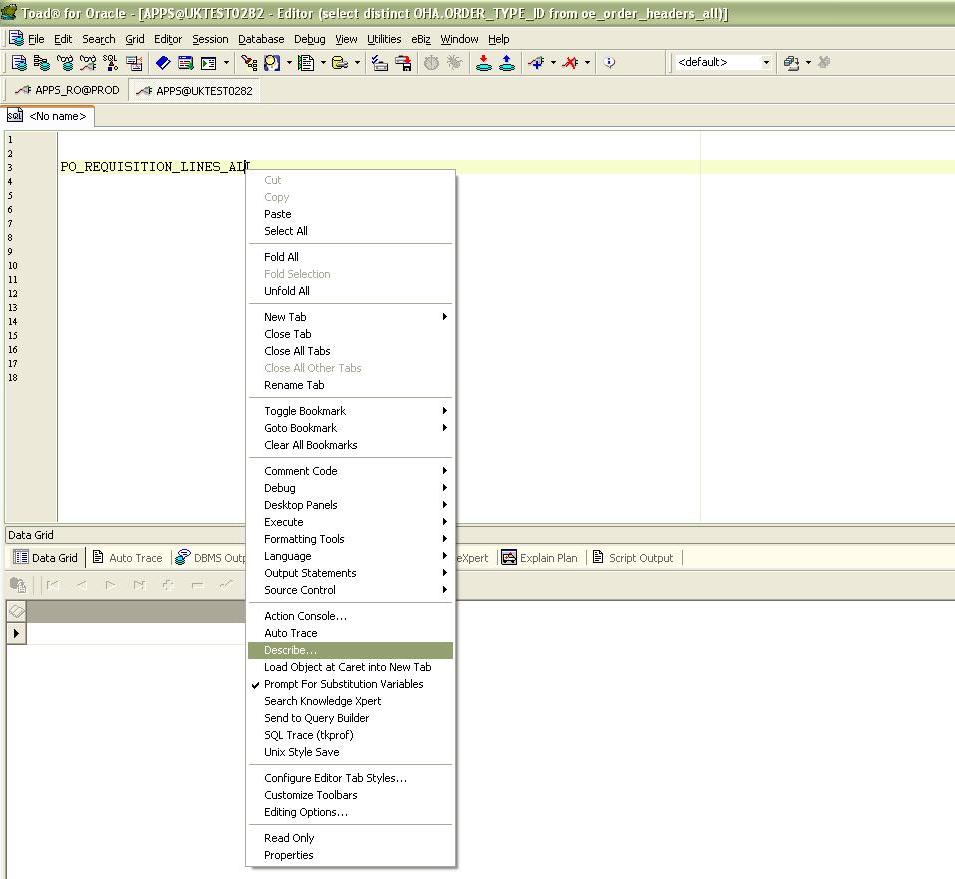Expand Desktop Panels submenu
The width and height of the screenshot is (955, 879).
point(350,505)
